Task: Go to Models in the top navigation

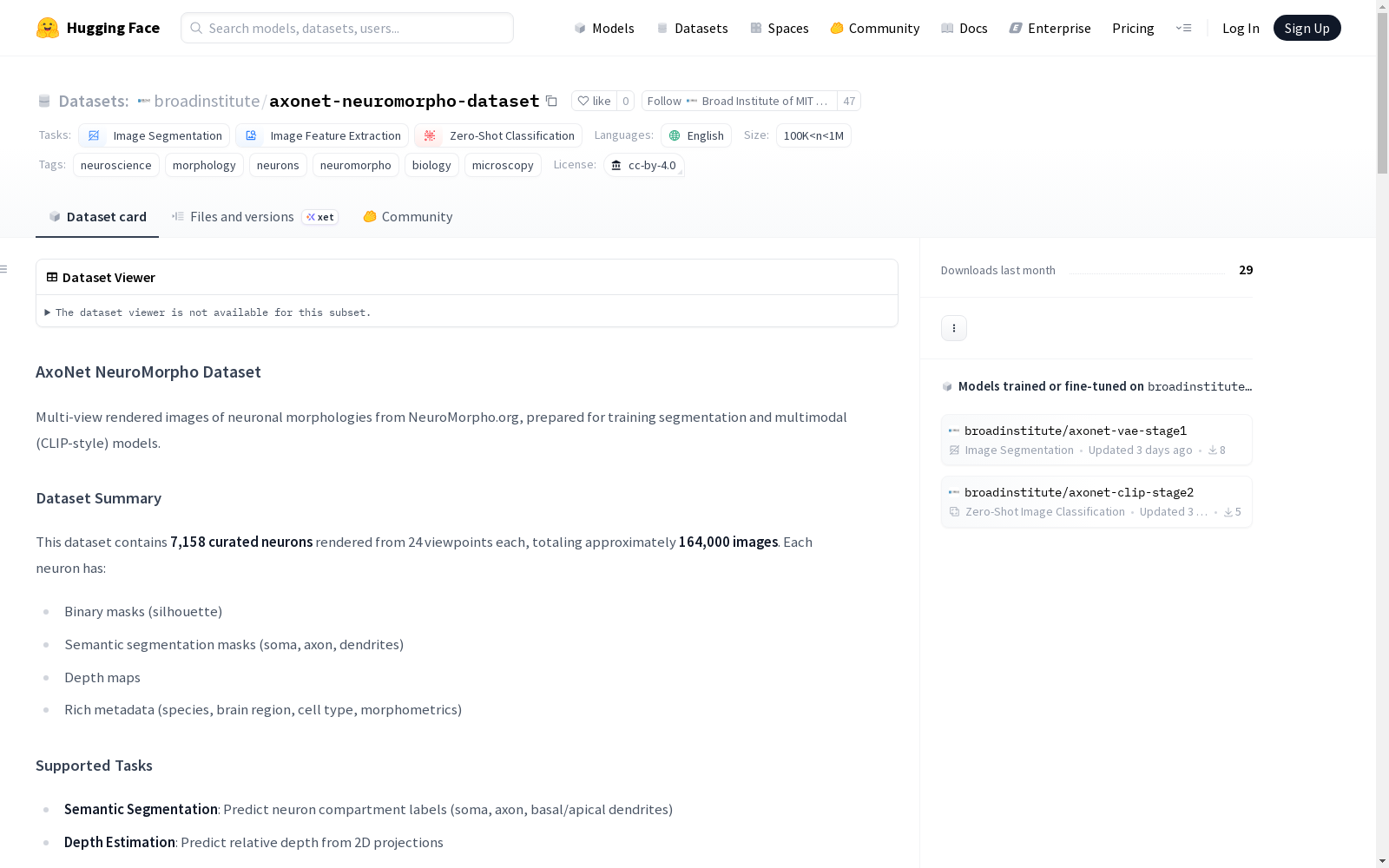Action: tap(604, 28)
